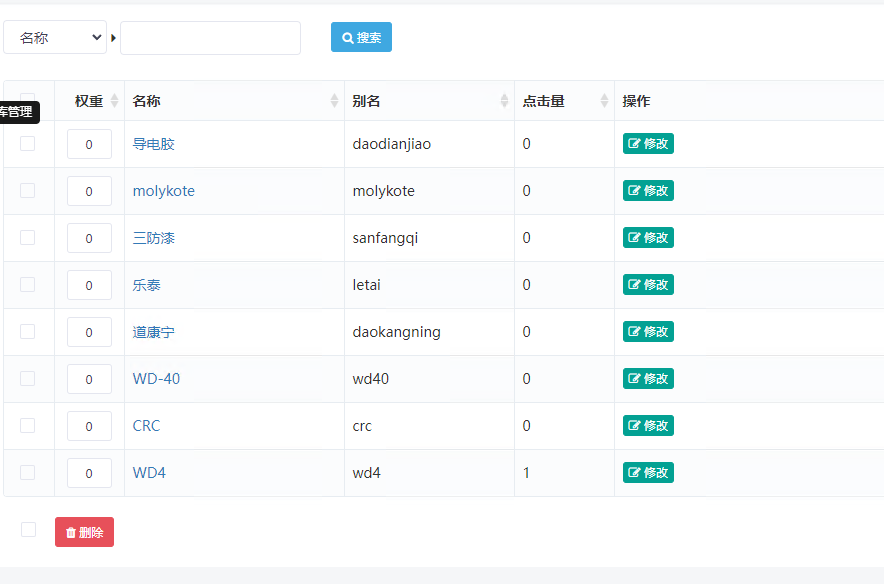Toggle the CRC row checkbox

pos(28,426)
